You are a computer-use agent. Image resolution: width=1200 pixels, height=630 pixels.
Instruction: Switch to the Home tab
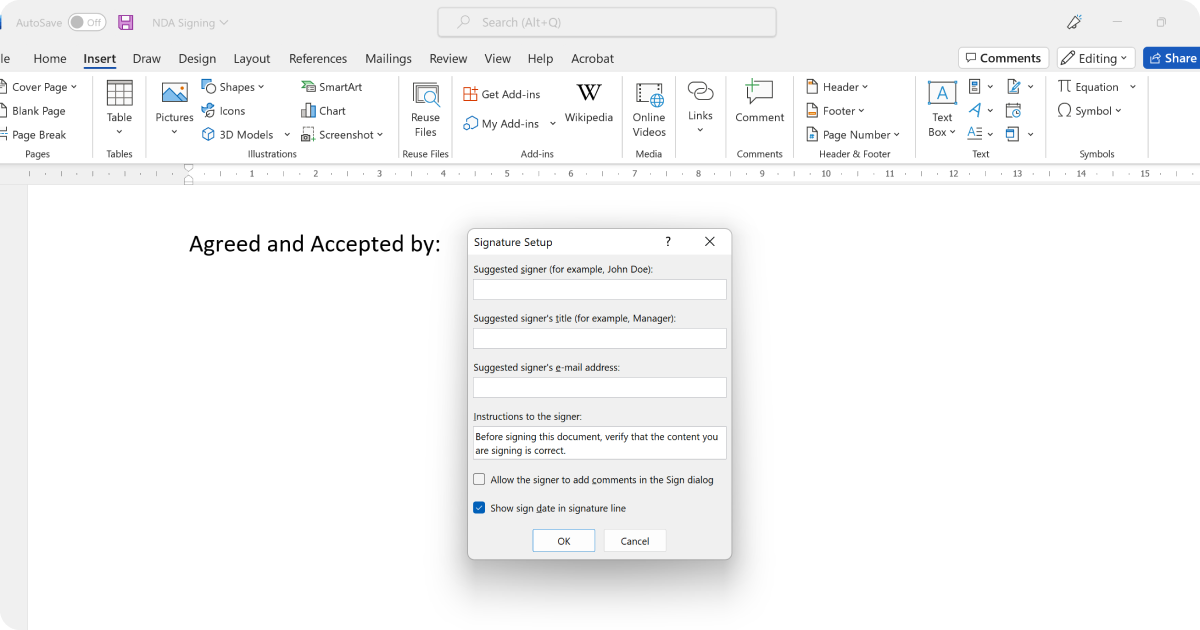click(x=50, y=59)
